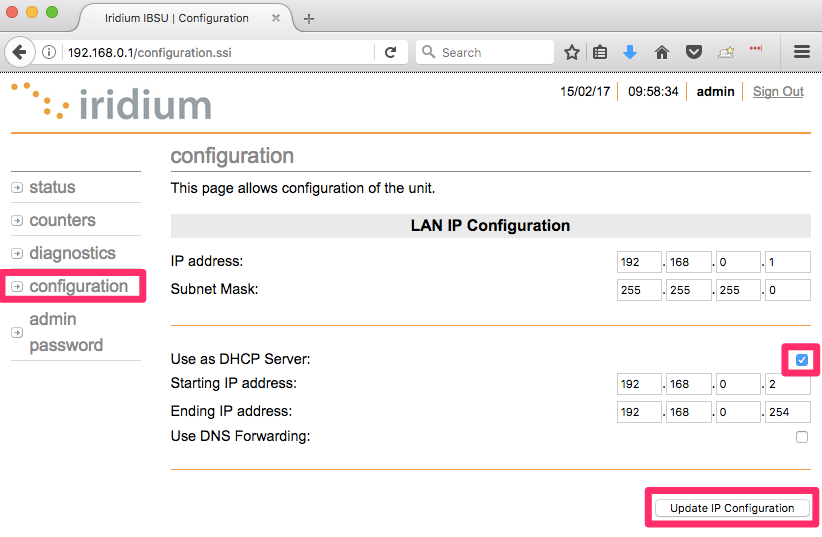The width and height of the screenshot is (822, 537).
Task: Edit last octet 2 of Starting IP address
Action: [788, 384]
